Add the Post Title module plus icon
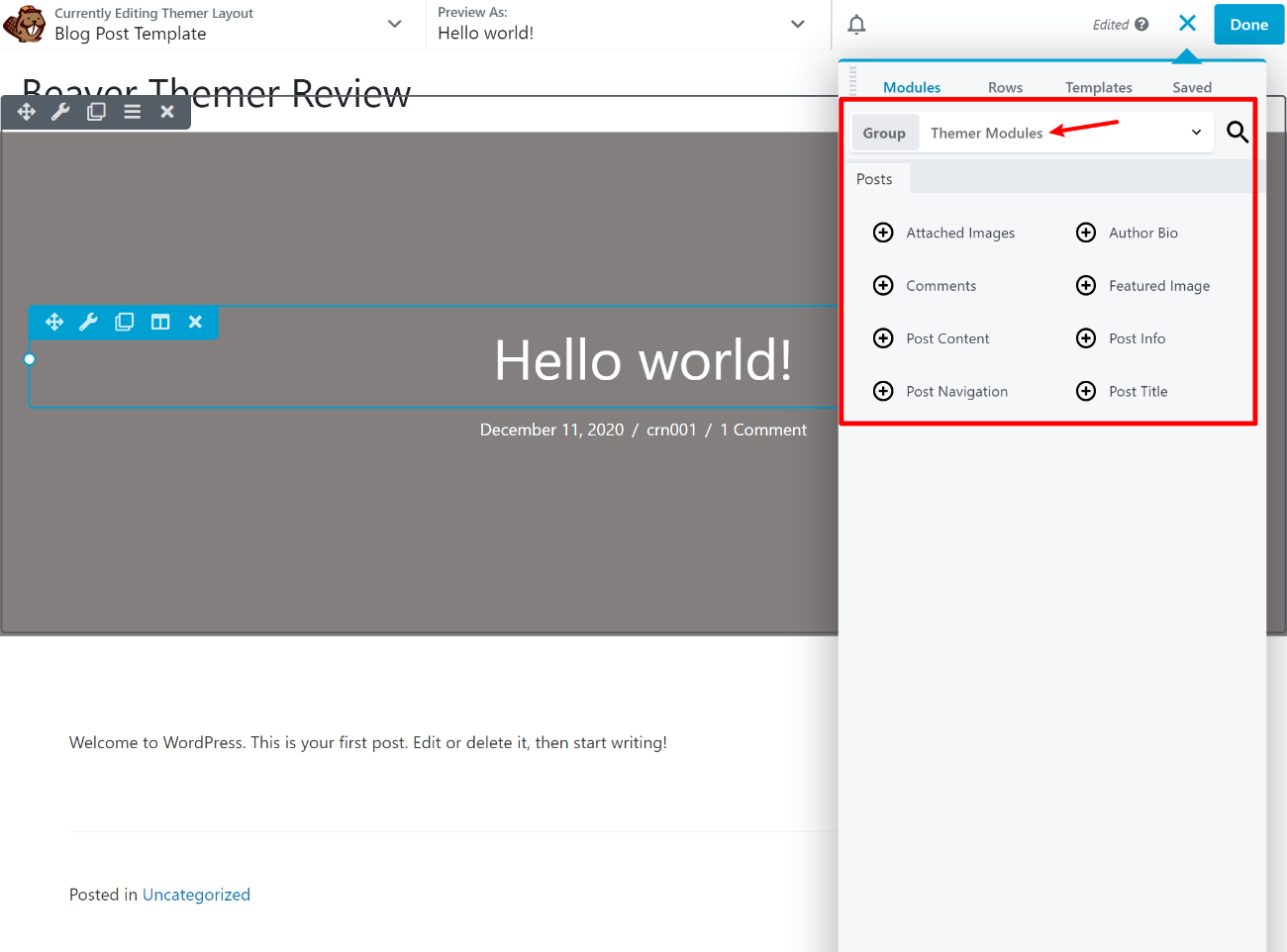1287x952 pixels. coord(1086,391)
